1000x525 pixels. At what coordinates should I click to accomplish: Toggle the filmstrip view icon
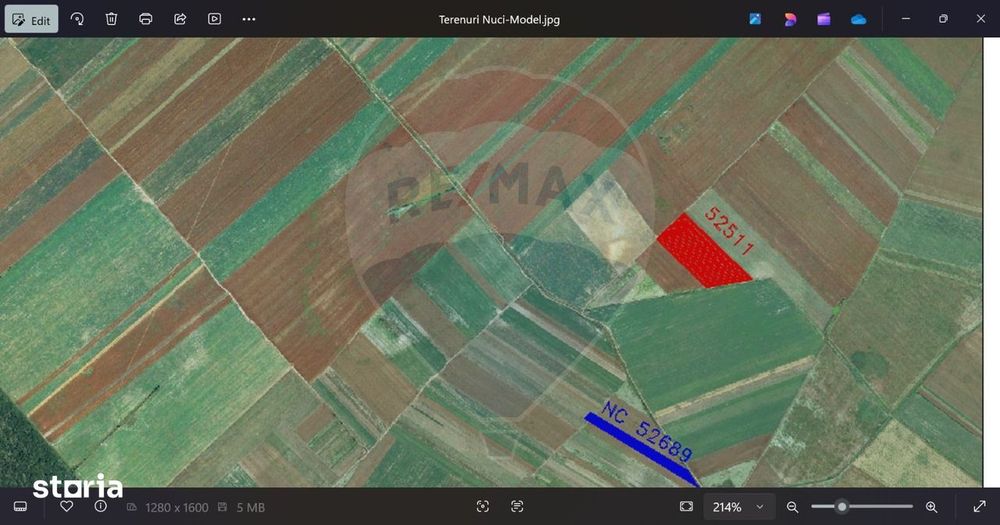point(20,507)
